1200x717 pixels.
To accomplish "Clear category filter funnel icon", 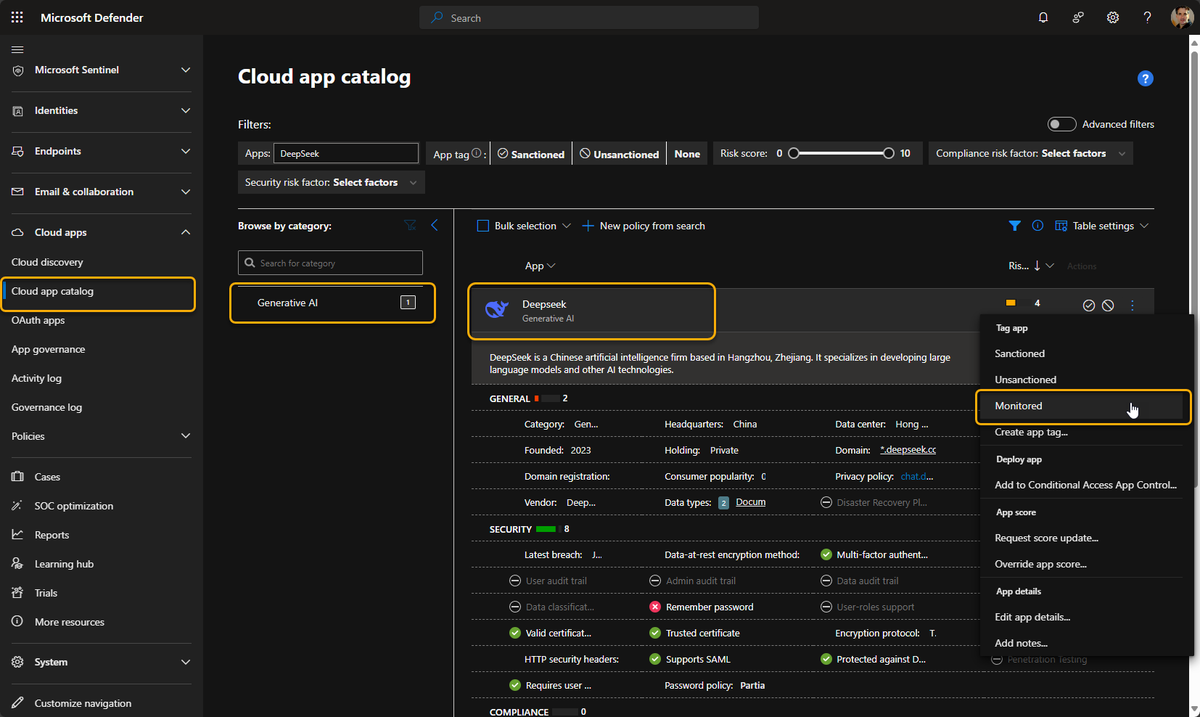I will point(410,226).
